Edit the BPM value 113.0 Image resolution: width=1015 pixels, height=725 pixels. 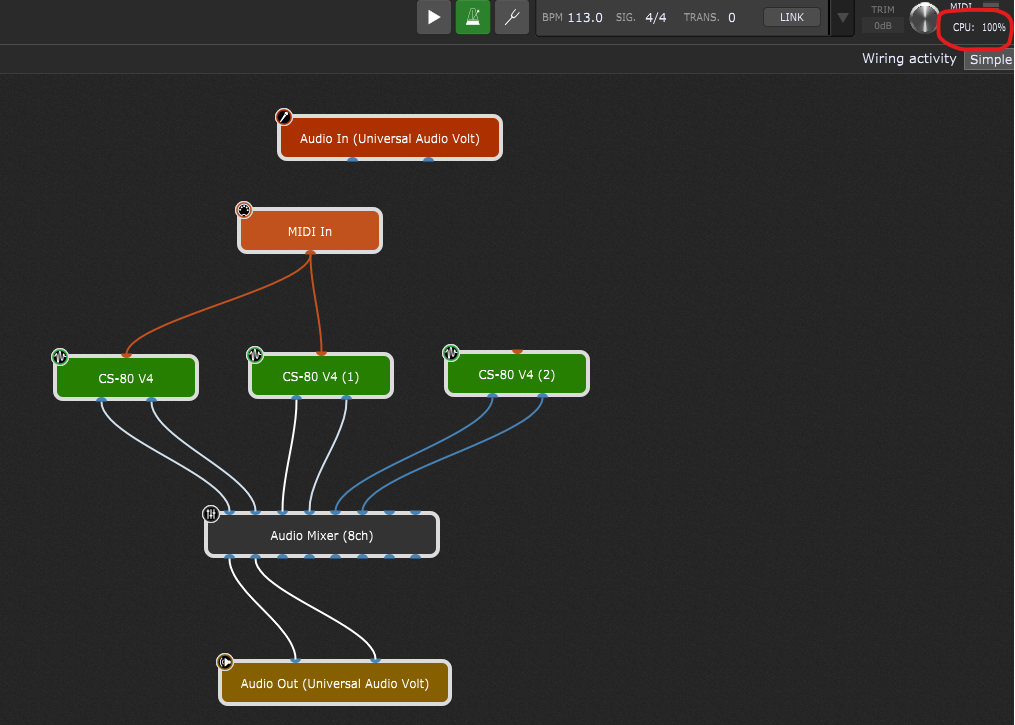click(x=585, y=17)
